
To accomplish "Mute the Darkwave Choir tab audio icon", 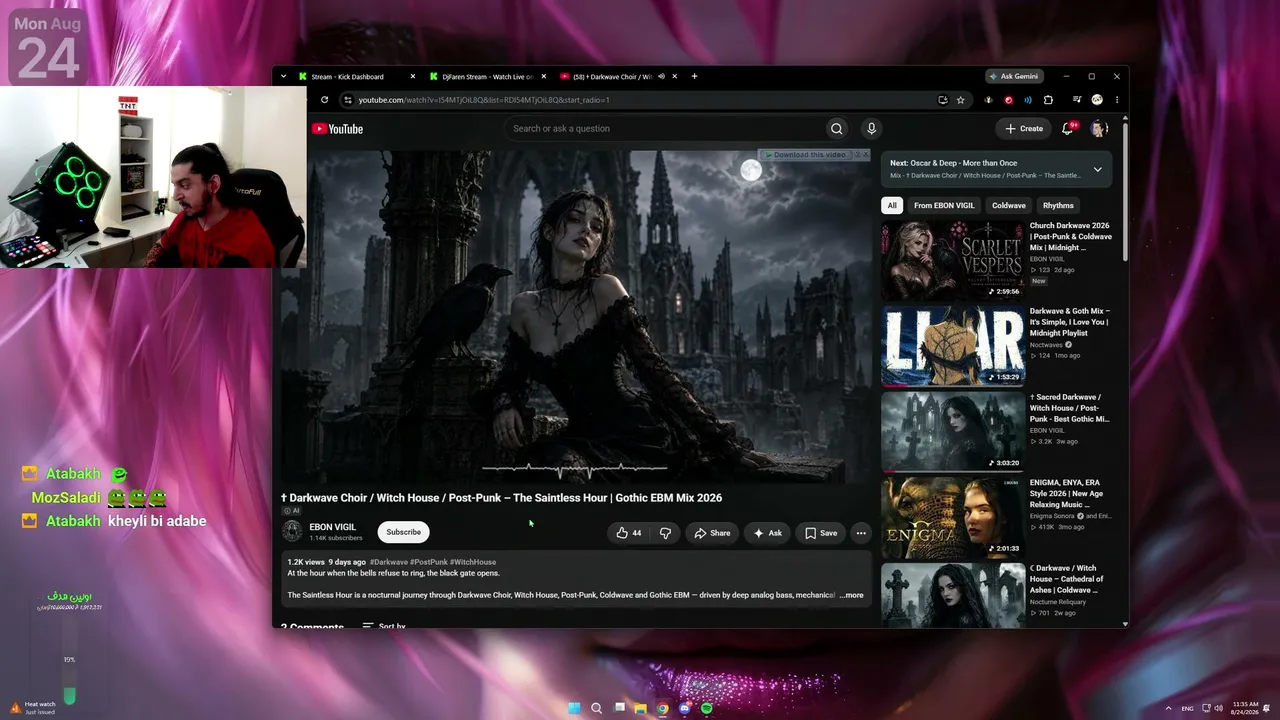I will [661, 76].
